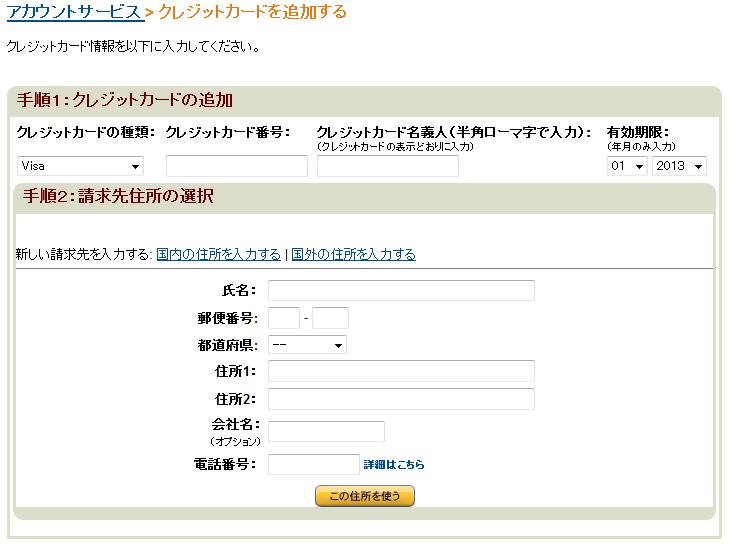This screenshot has width=730, height=547.
Task: Click the 国外の住所を入力する link
Action: (x=353, y=254)
